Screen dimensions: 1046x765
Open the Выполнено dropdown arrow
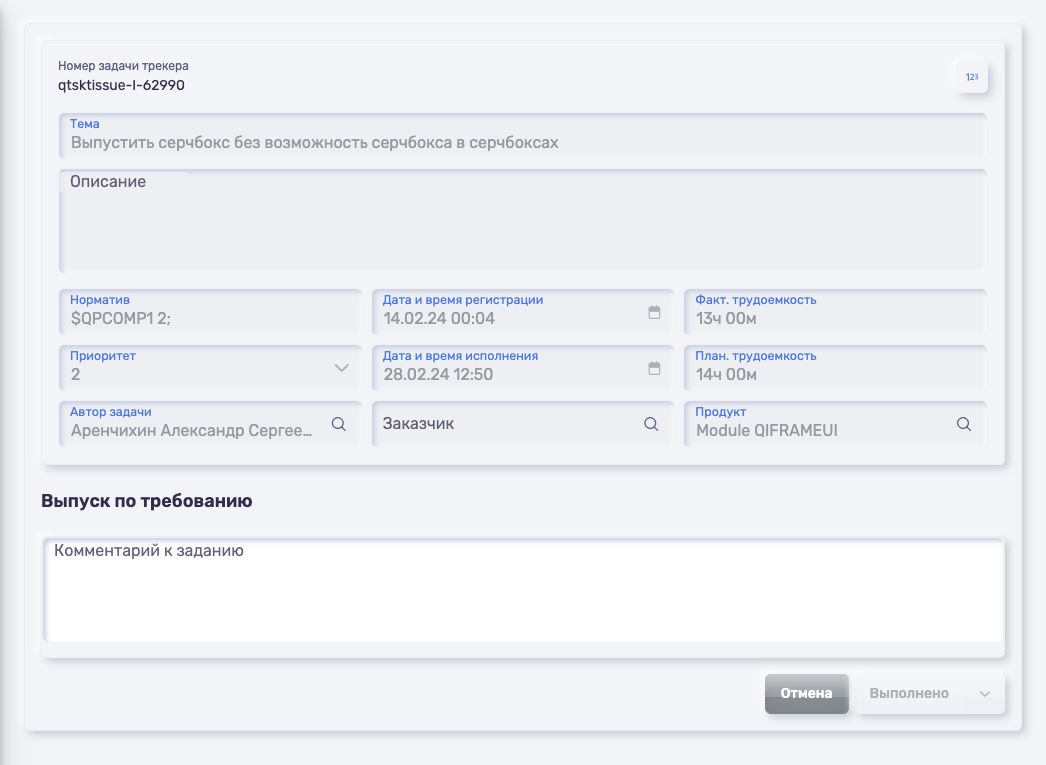coord(985,694)
